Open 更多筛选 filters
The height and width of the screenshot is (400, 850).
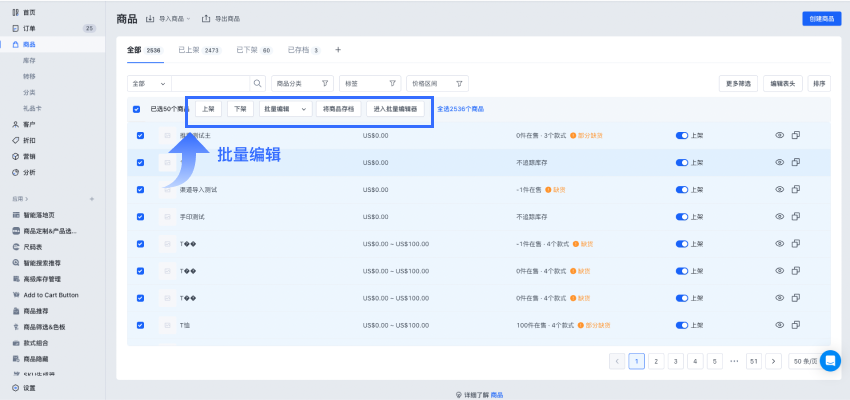click(x=738, y=83)
